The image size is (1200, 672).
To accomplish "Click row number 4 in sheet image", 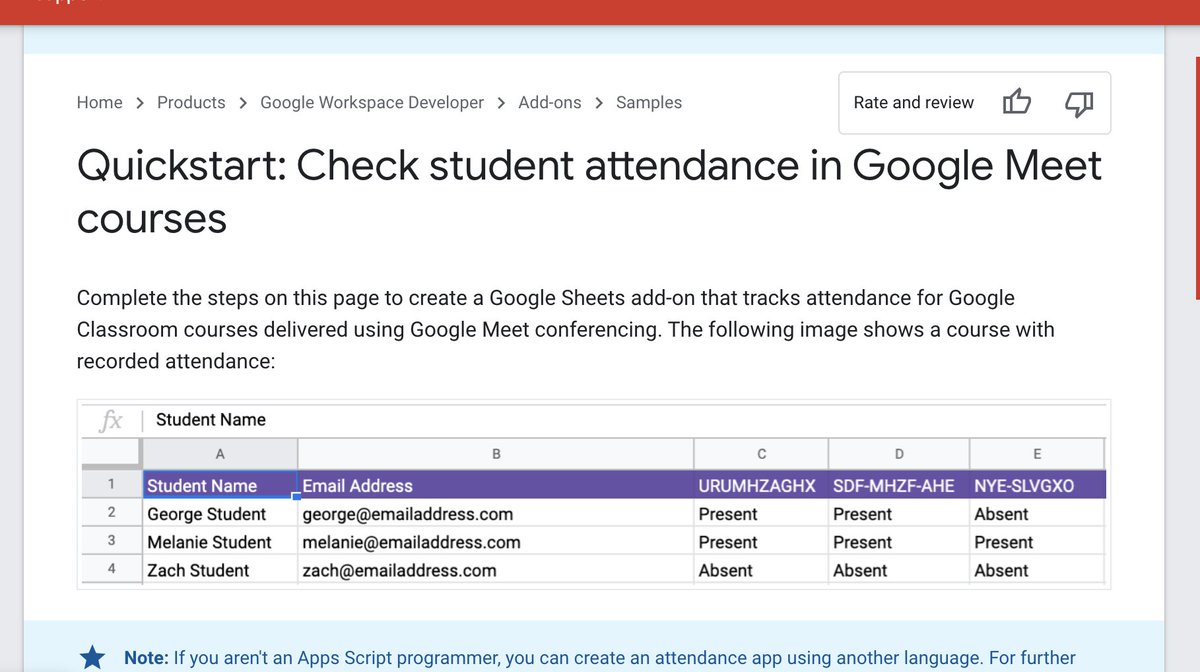I will click(x=111, y=569).
